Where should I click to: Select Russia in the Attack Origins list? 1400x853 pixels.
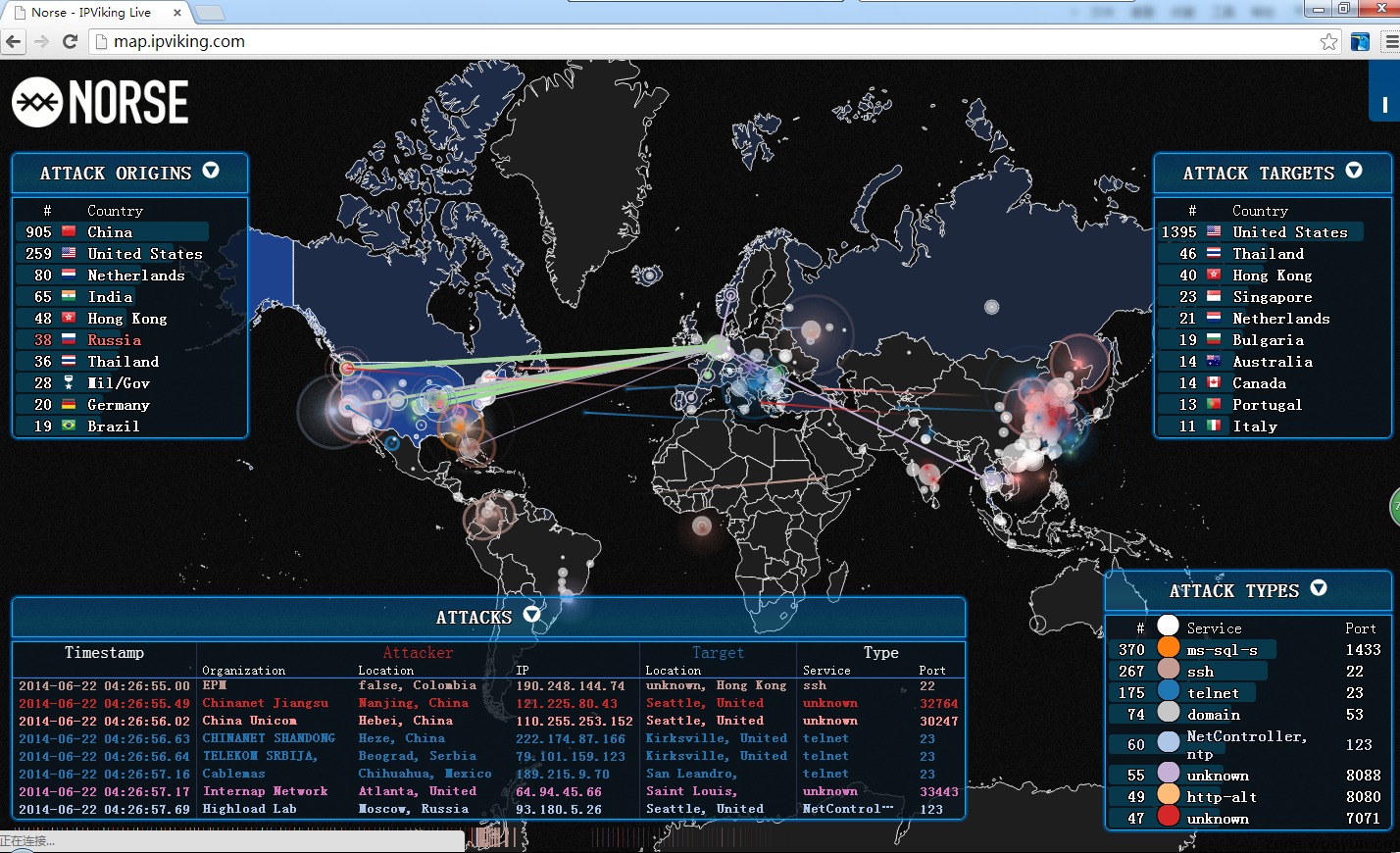(114, 340)
